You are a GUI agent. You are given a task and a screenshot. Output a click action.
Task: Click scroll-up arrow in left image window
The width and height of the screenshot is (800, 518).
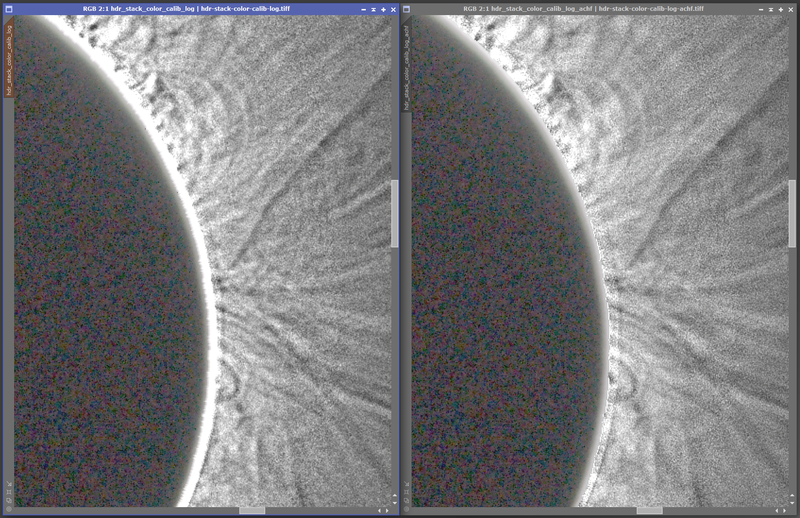(x=394, y=495)
